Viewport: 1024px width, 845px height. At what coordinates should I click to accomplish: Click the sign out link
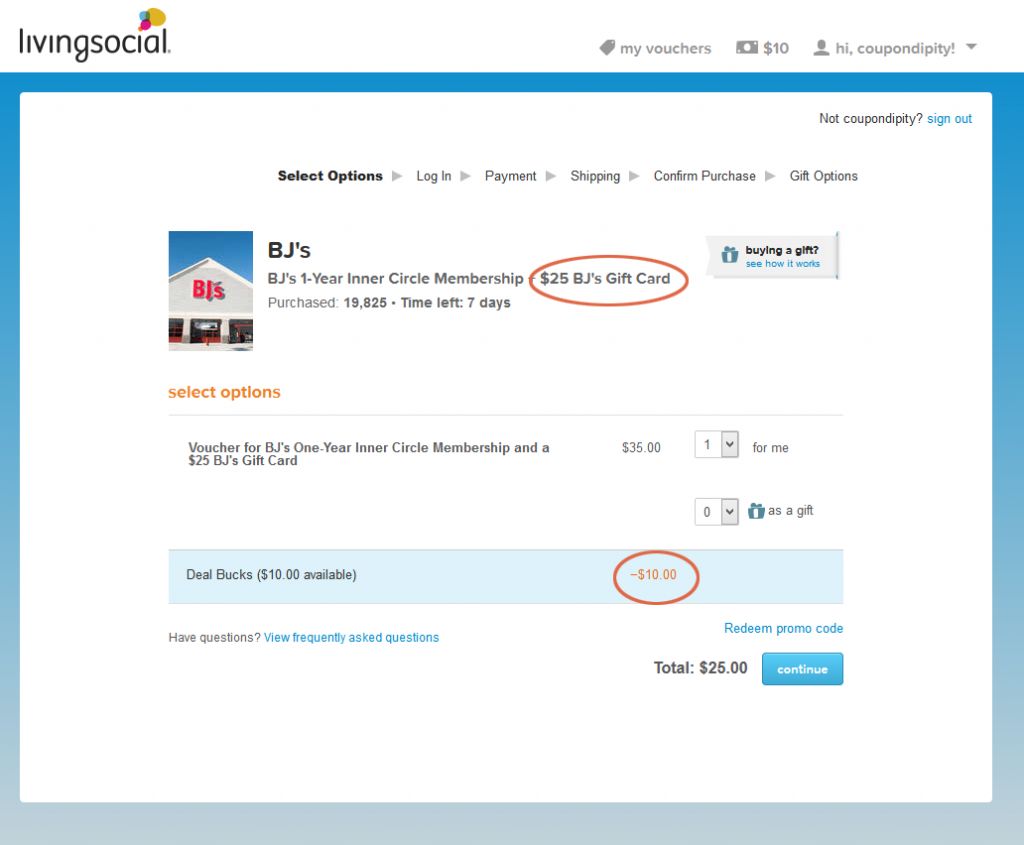point(949,119)
